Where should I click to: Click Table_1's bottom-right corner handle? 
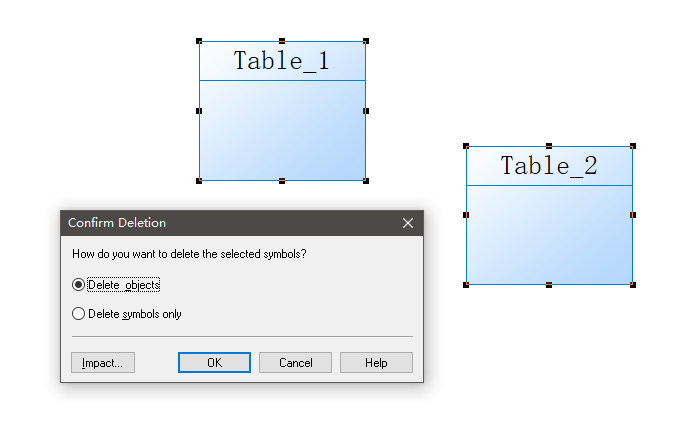366,181
